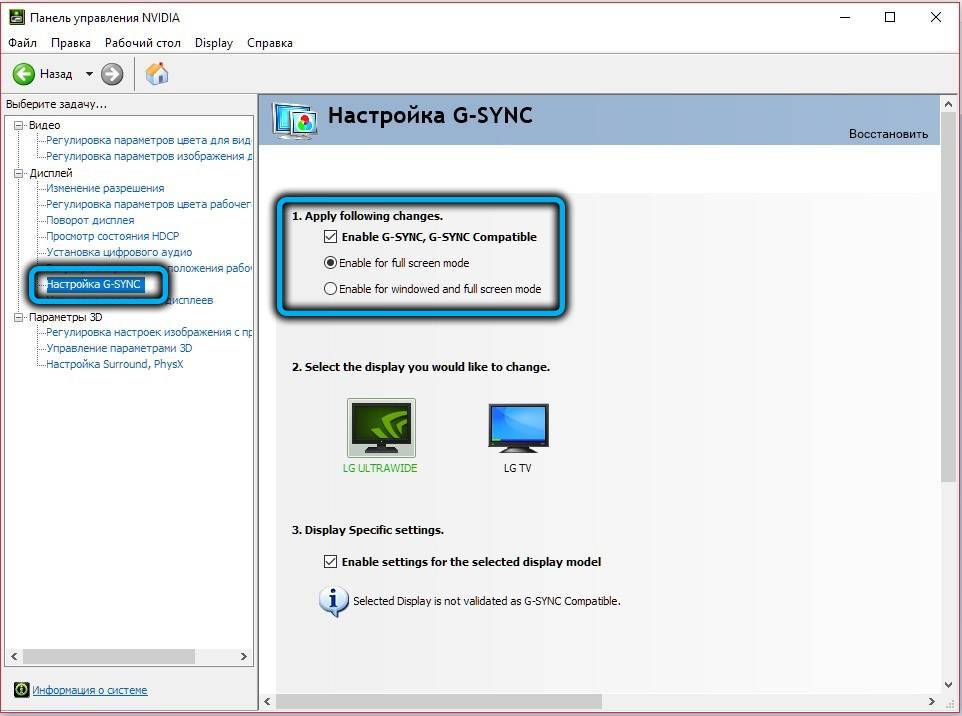Image resolution: width=962 pixels, height=716 pixels.
Task: Click the Home icon in toolbar
Action: pos(157,74)
